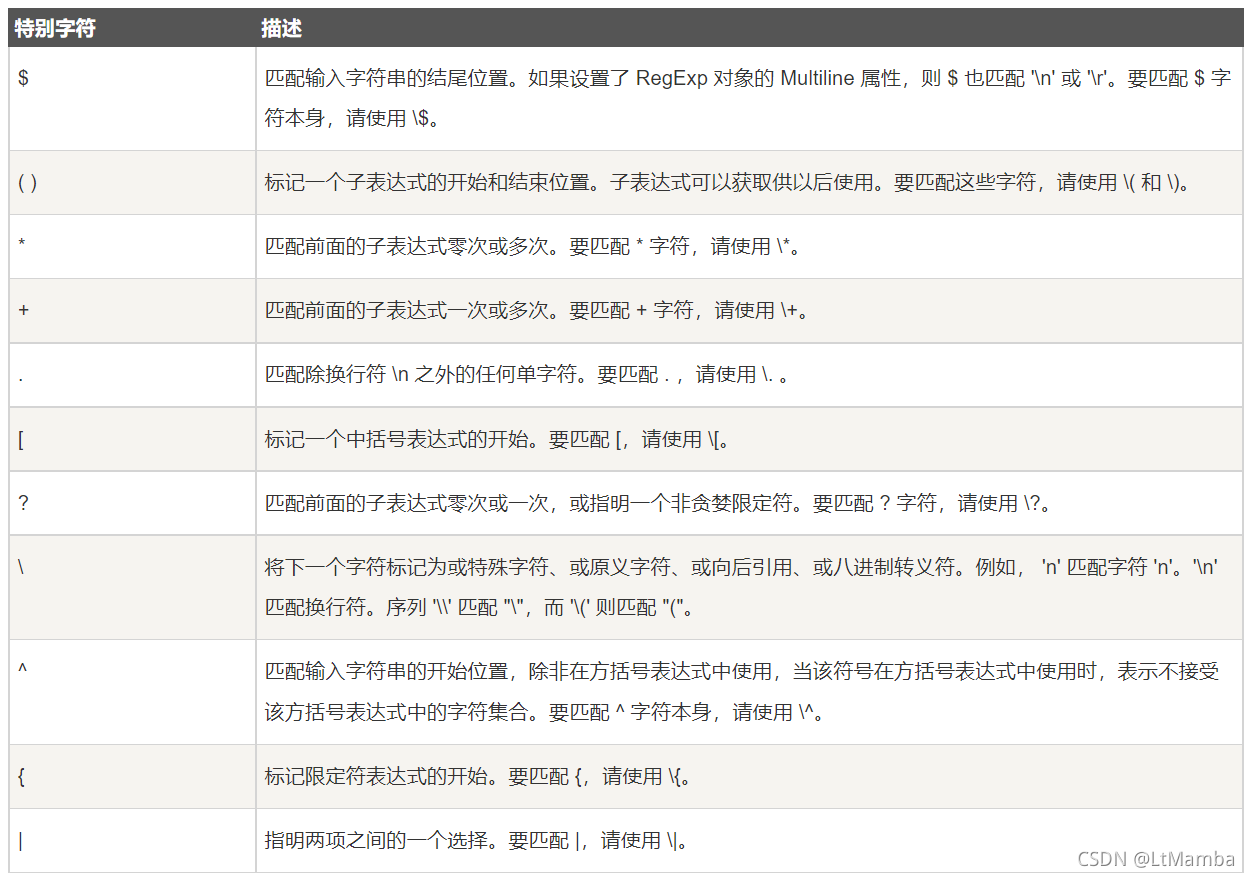Screen dimensions: 1250x877
Task: Select the + character cell
Action: point(132,311)
